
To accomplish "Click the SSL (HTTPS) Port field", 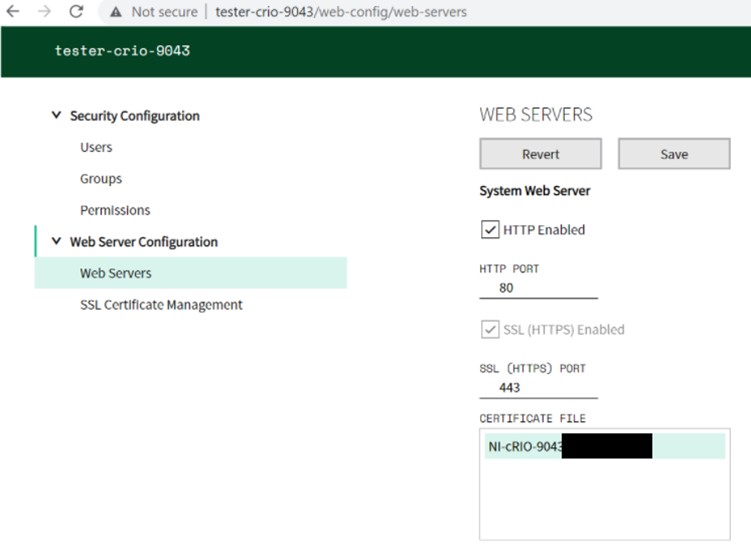I will pyautogui.click(x=538, y=388).
